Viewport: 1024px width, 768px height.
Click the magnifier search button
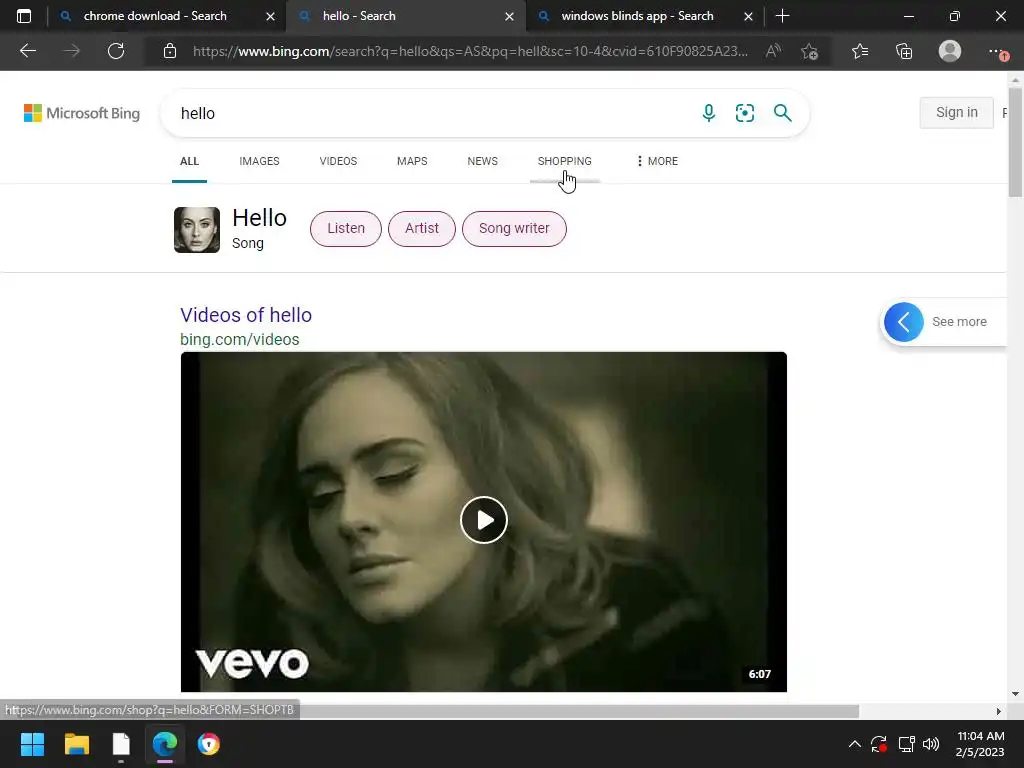coord(782,113)
